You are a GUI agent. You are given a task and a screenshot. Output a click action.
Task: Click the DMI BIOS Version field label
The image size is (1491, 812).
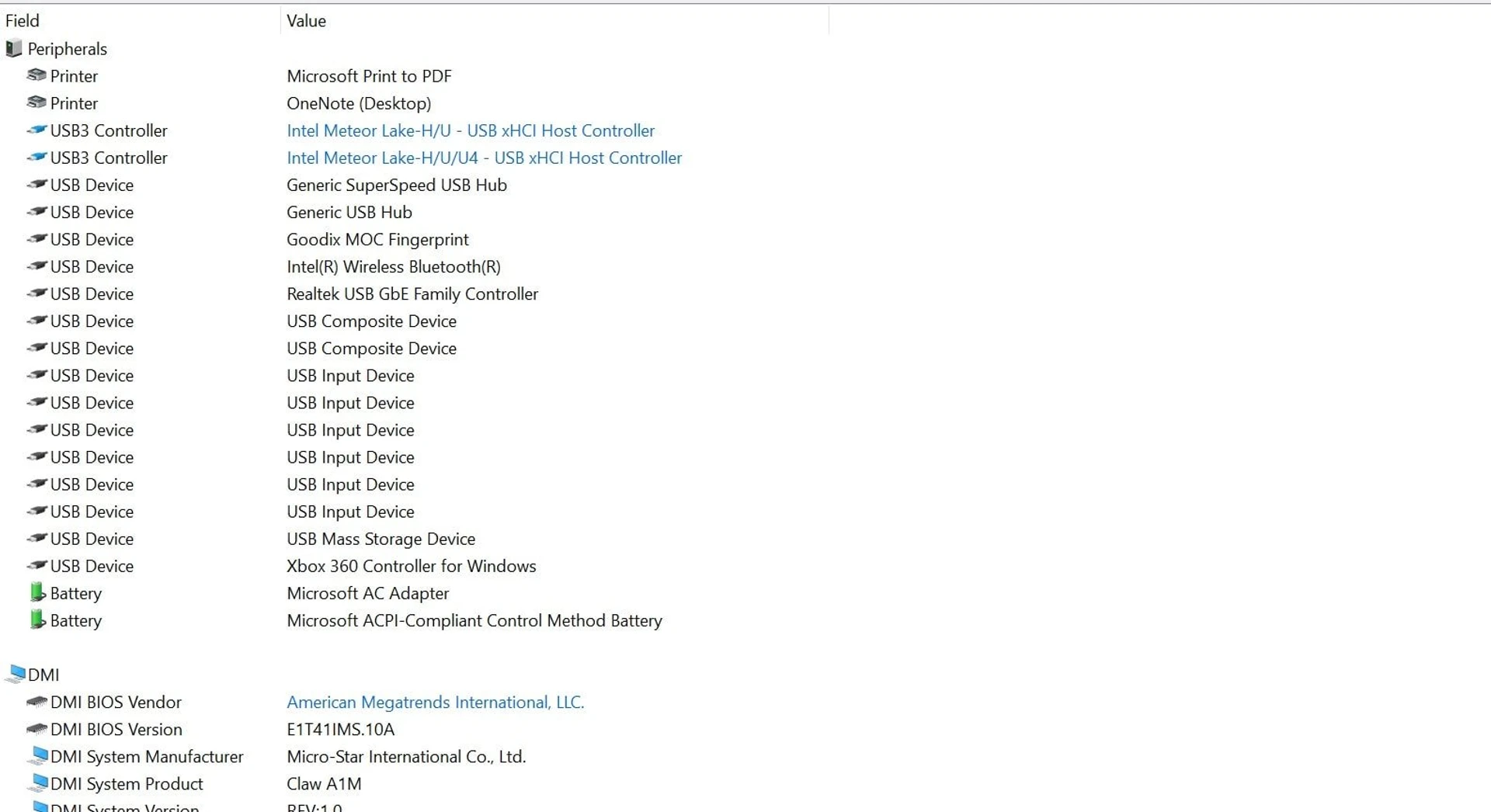coord(116,729)
